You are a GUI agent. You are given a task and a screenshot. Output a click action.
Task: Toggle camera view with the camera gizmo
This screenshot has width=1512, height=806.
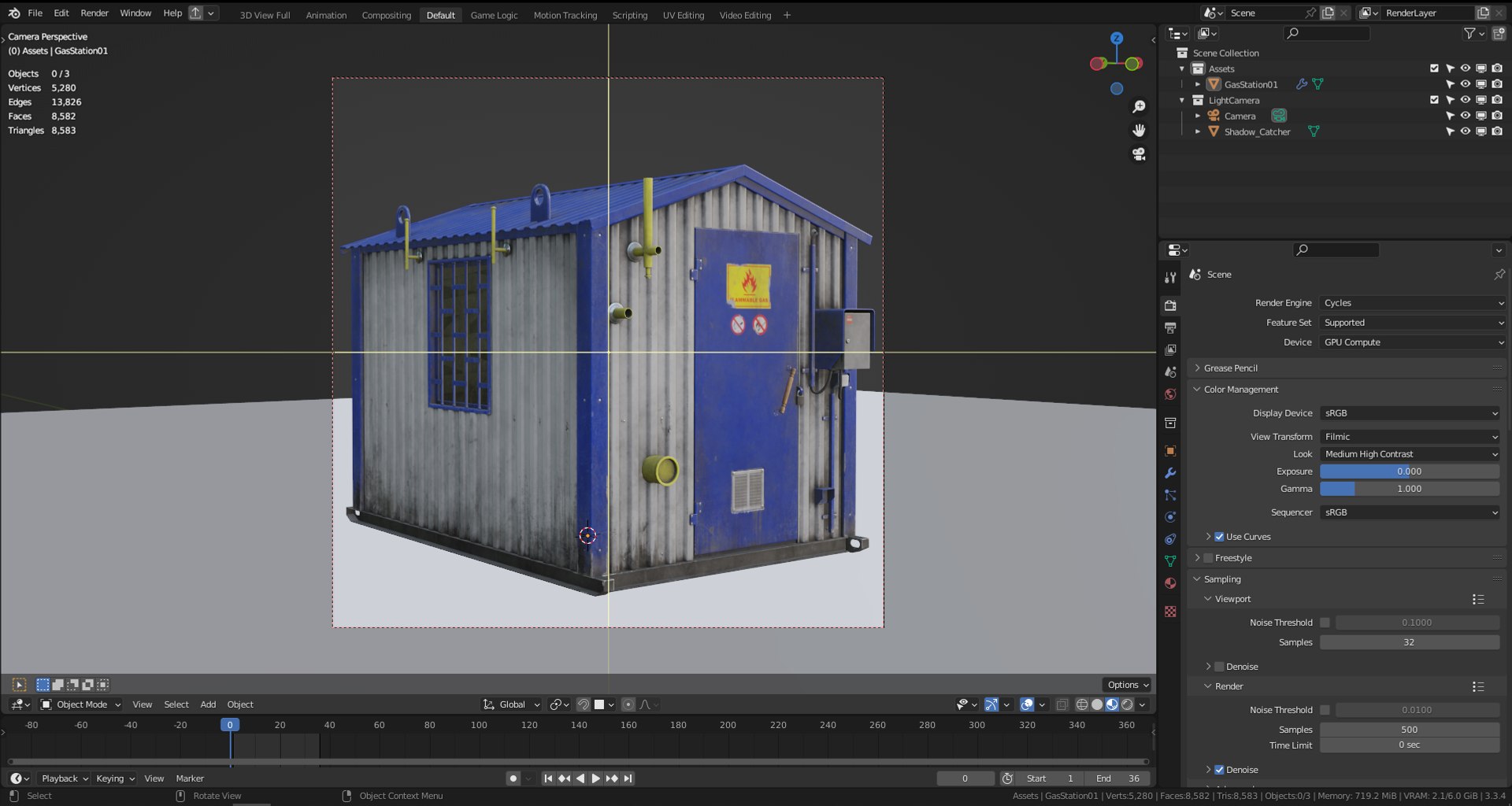point(1139,154)
